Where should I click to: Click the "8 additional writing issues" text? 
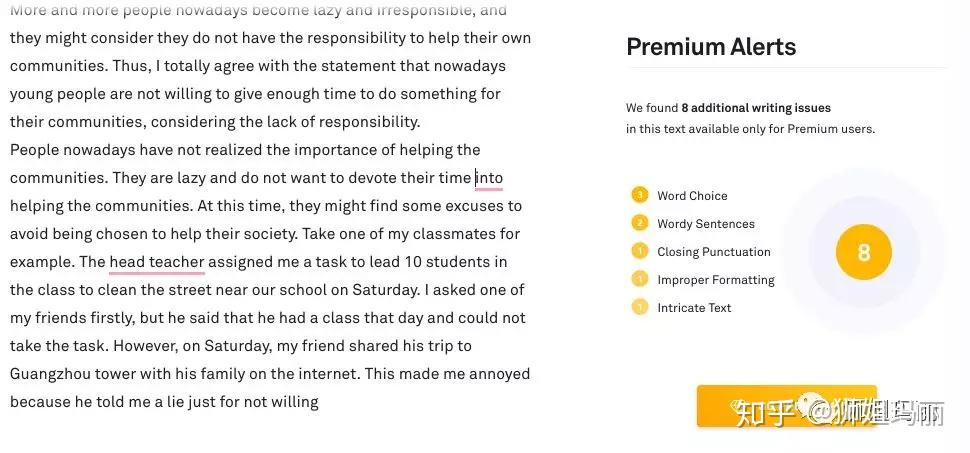[x=756, y=108]
